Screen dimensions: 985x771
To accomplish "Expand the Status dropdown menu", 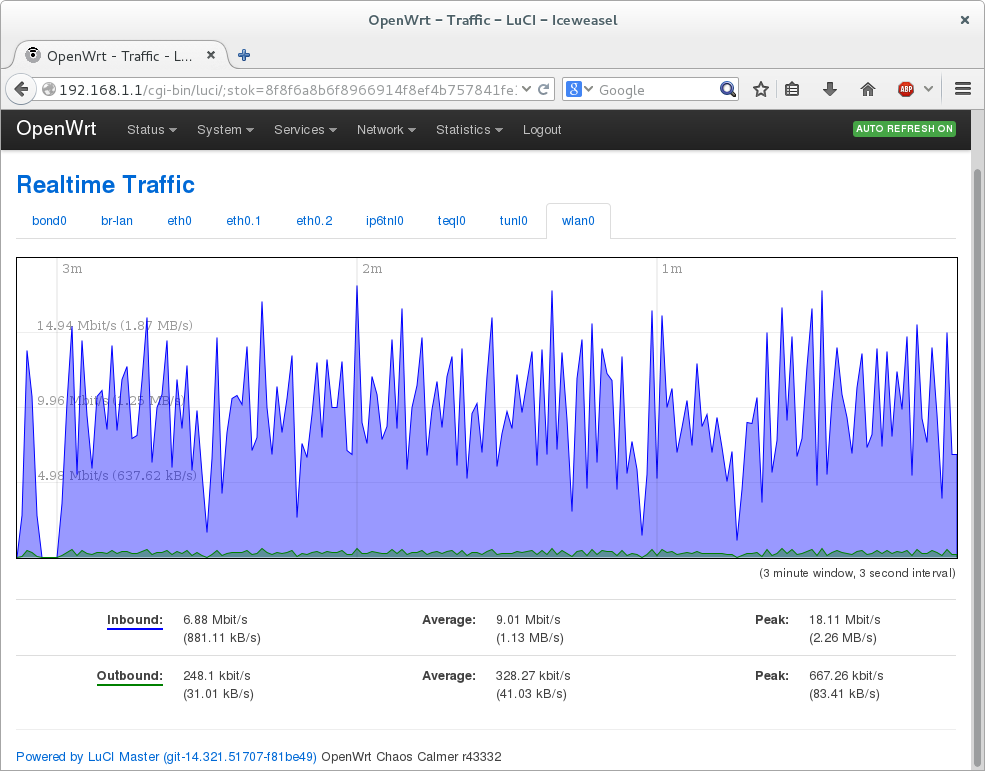I will [151, 129].
